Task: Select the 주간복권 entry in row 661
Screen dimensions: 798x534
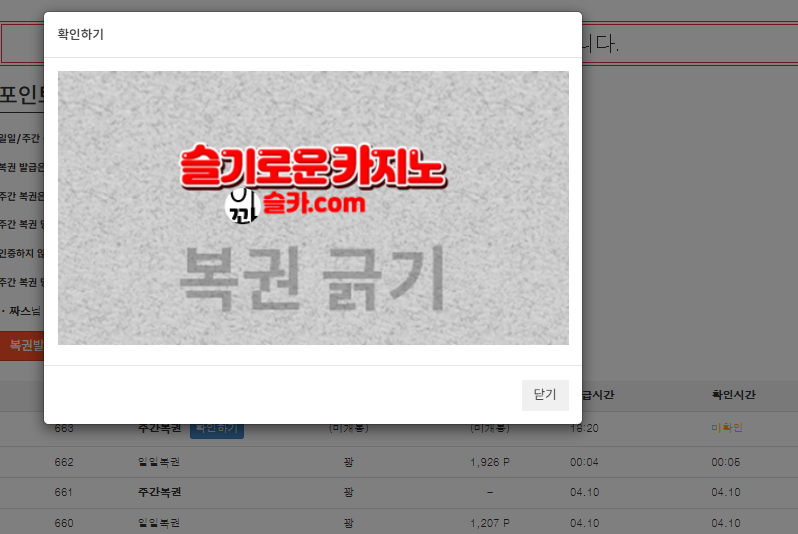Action: point(159,492)
